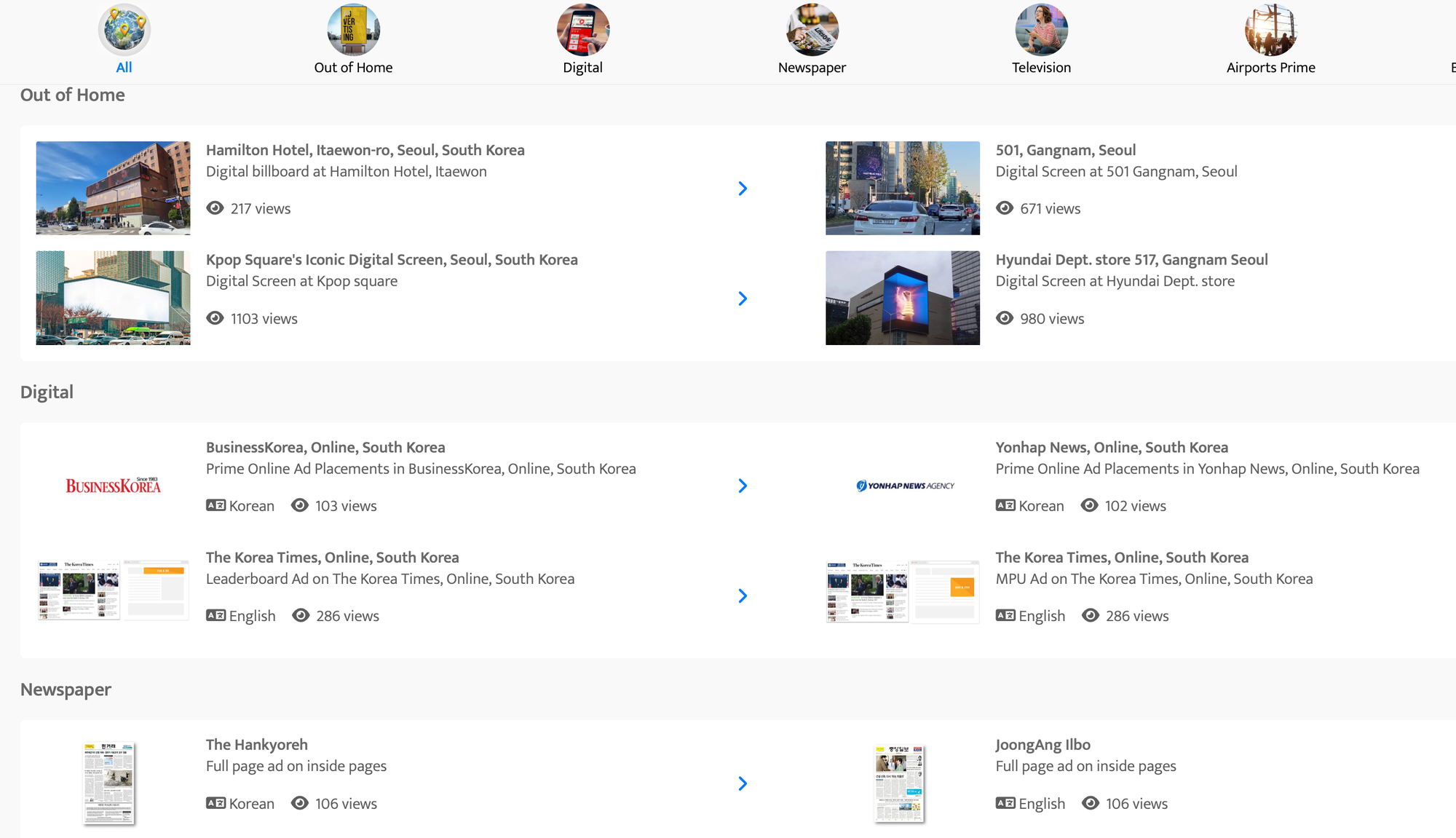
Task: Open the Out of Home category icon
Action: (354, 30)
